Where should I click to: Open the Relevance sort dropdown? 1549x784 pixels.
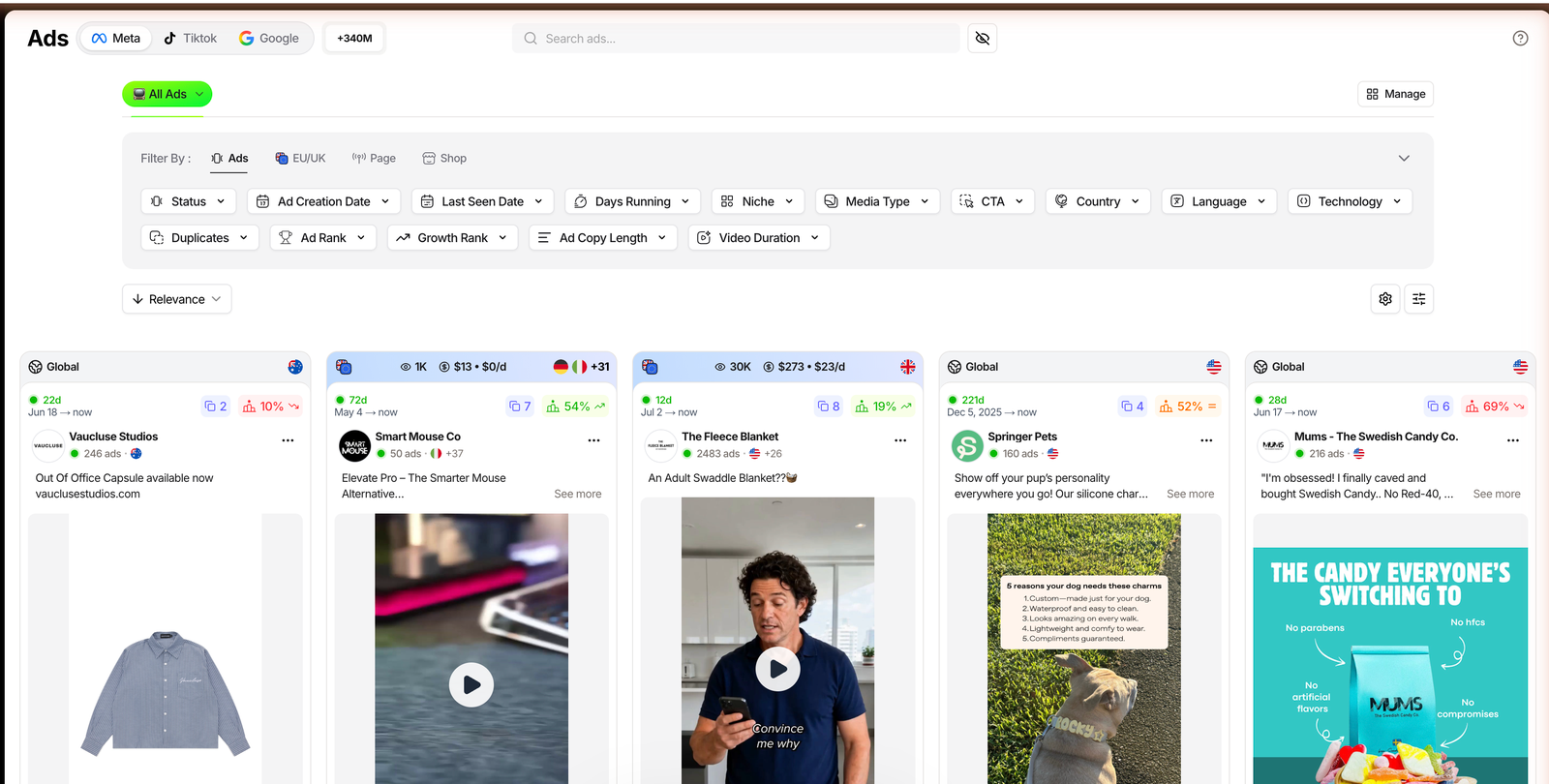tap(177, 299)
